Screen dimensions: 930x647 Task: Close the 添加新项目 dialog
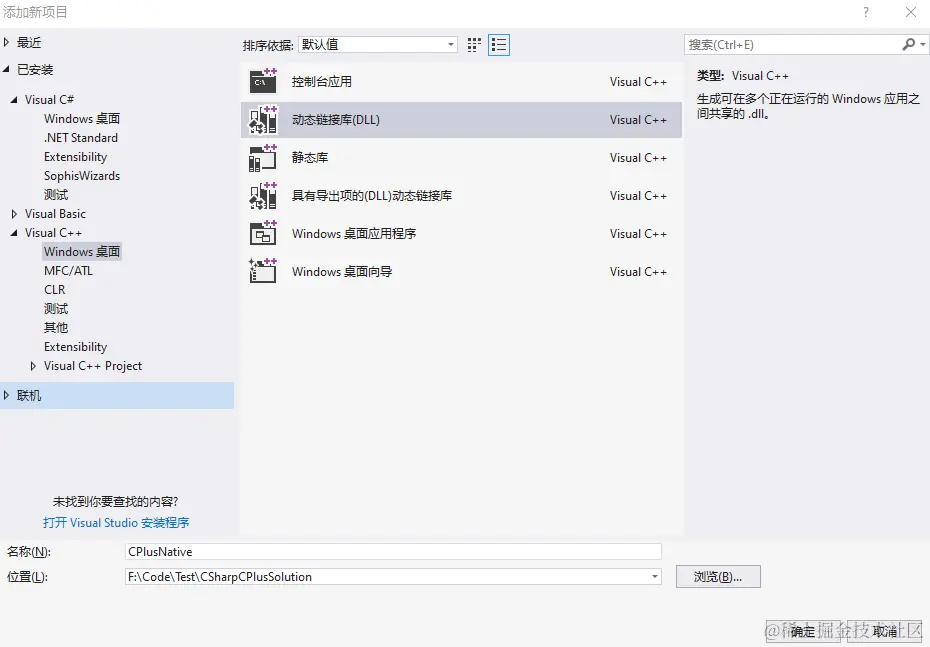pyautogui.click(x=911, y=12)
